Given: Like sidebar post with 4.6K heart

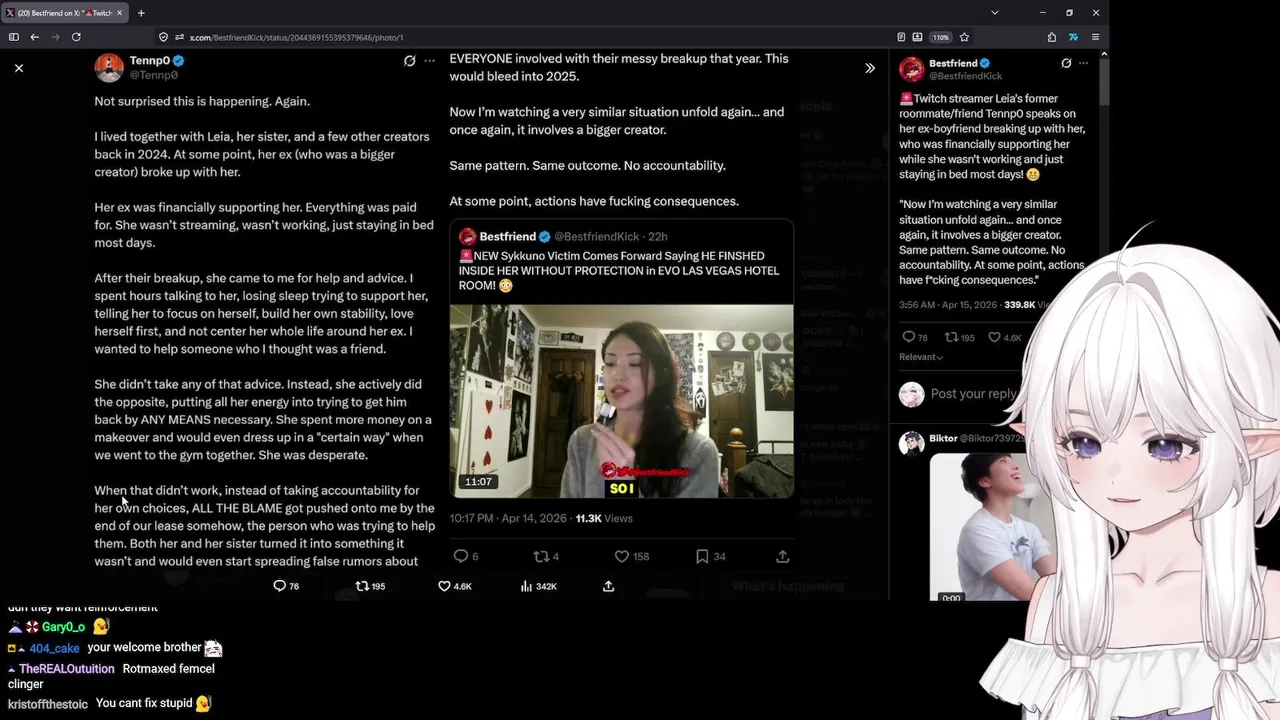Looking at the screenshot, I should [1005, 337].
